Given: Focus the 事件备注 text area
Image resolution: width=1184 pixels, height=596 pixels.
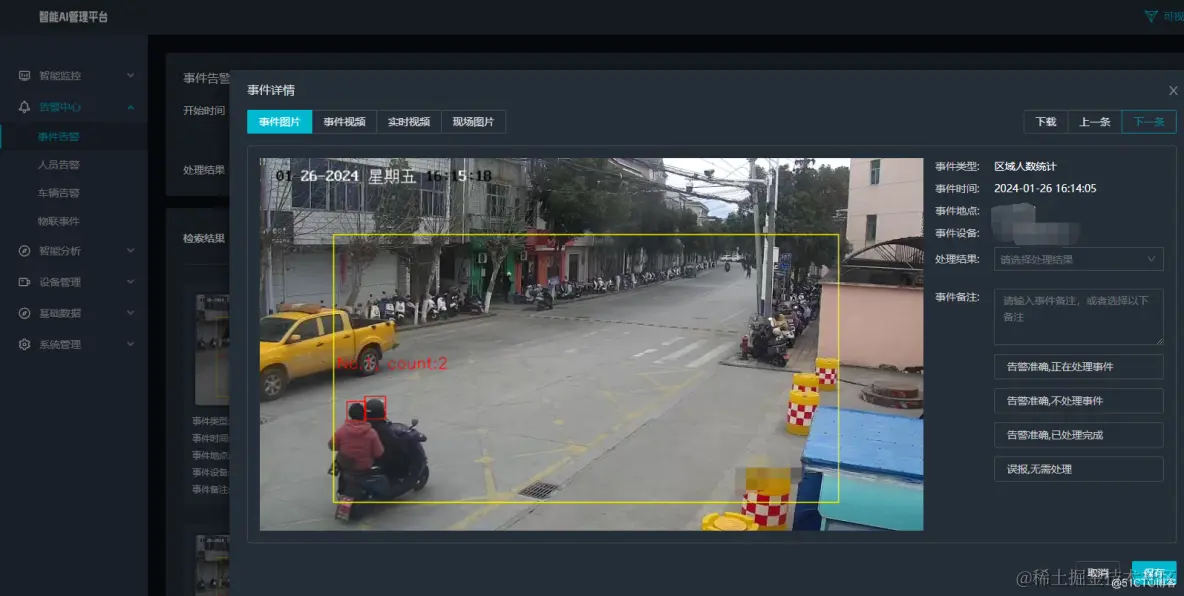Looking at the screenshot, I should pos(1078,317).
